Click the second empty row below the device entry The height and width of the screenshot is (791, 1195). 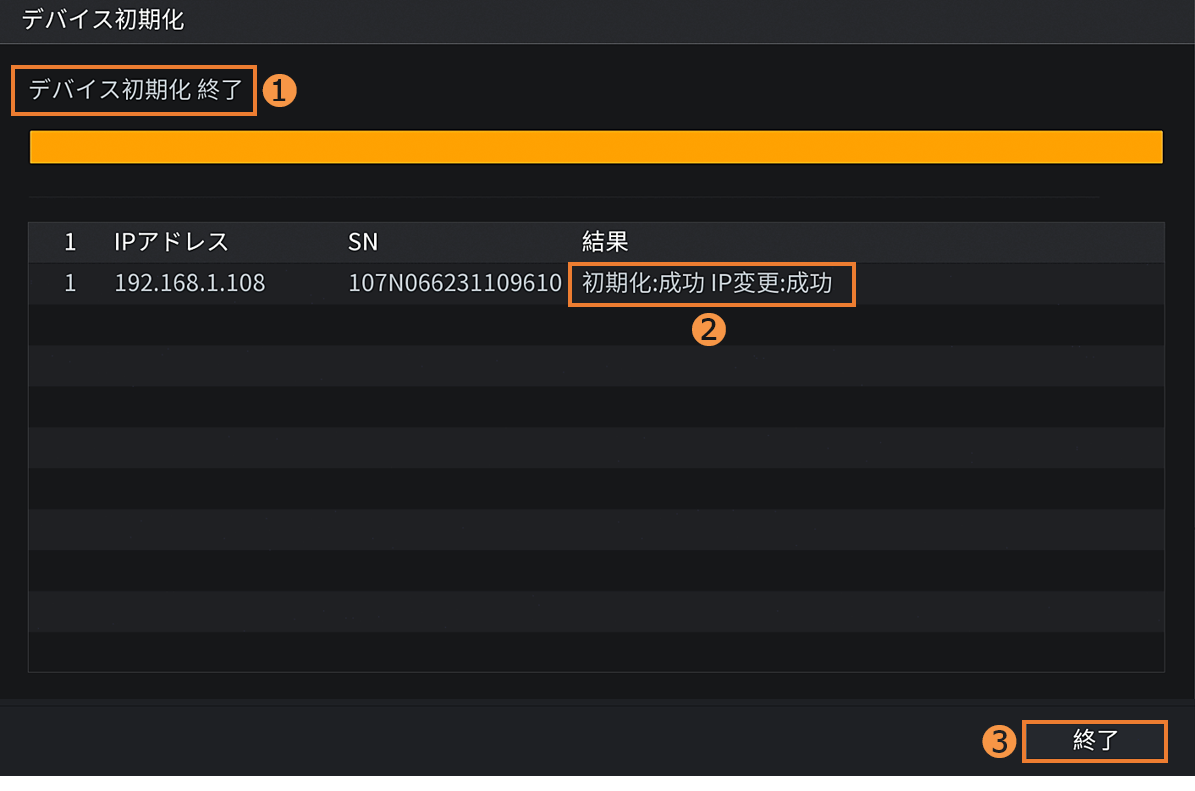pos(596,366)
